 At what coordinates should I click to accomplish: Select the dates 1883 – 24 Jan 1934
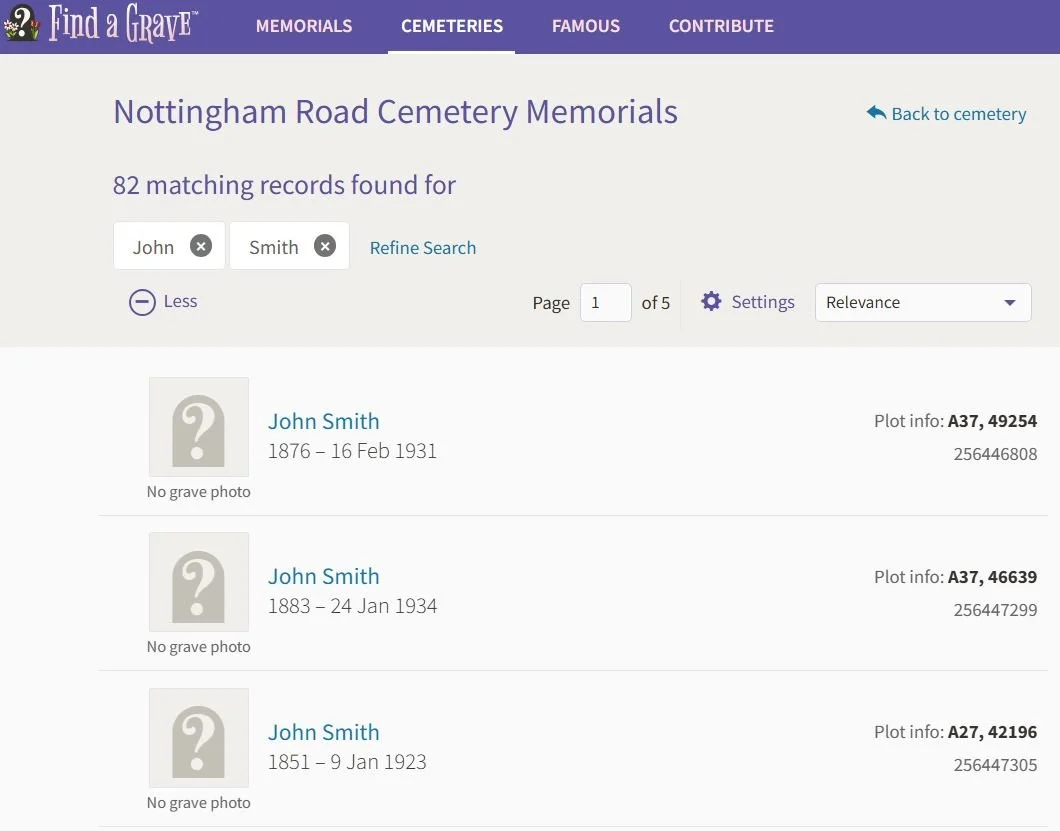pos(352,606)
